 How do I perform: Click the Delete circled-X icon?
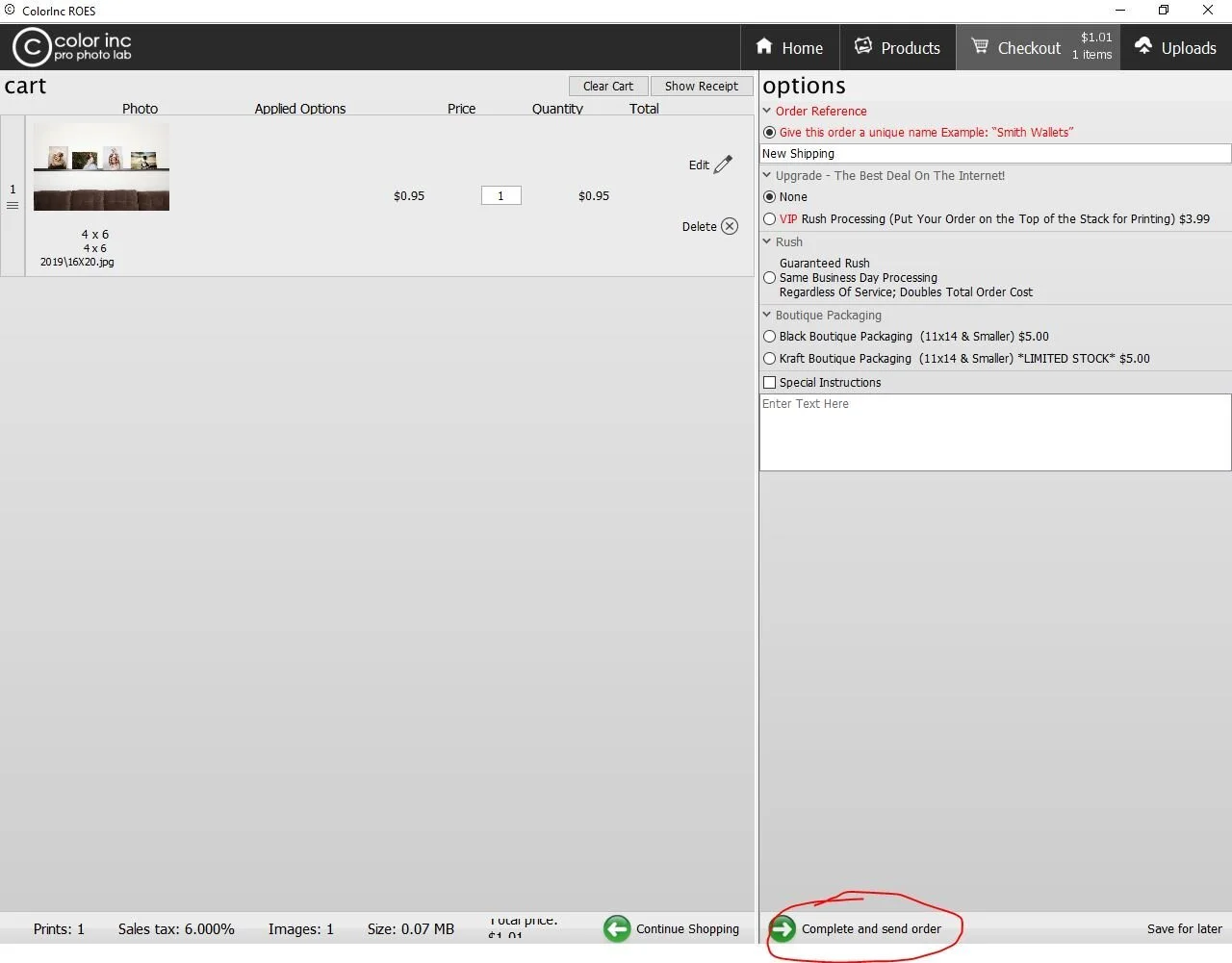tap(730, 226)
